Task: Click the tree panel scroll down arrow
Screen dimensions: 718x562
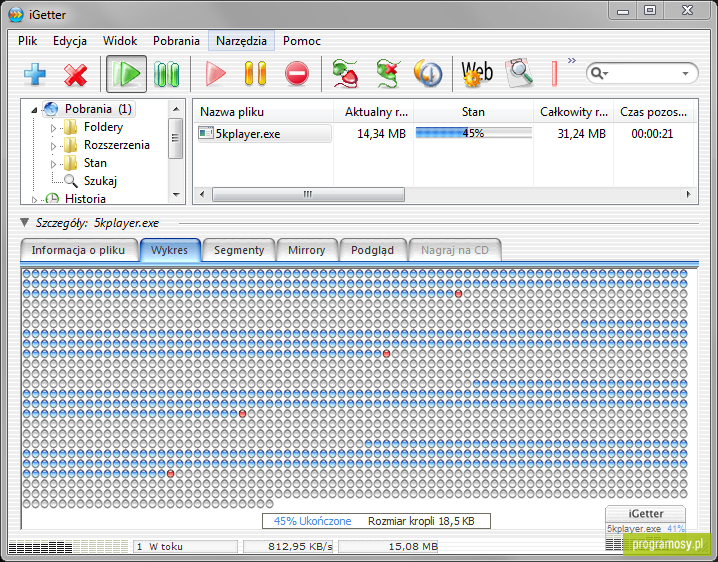Action: click(176, 195)
